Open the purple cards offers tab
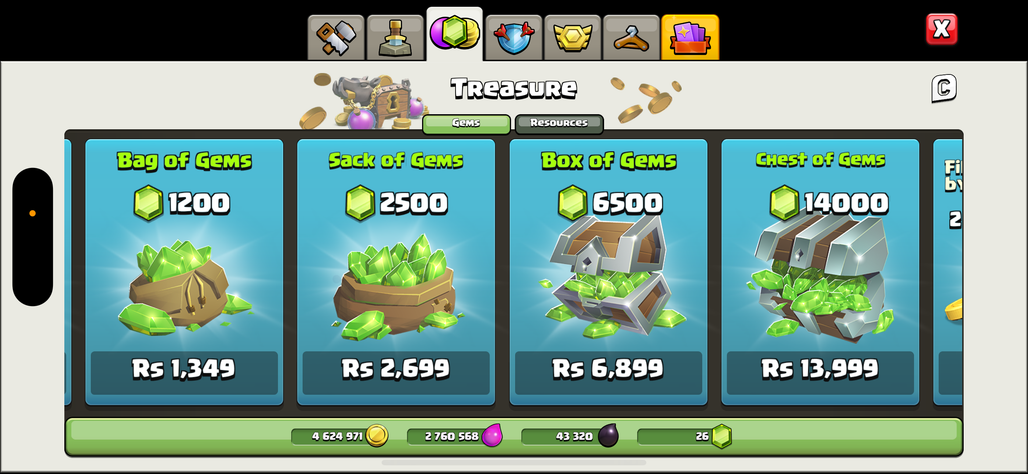This screenshot has width=1028, height=474. (690, 37)
